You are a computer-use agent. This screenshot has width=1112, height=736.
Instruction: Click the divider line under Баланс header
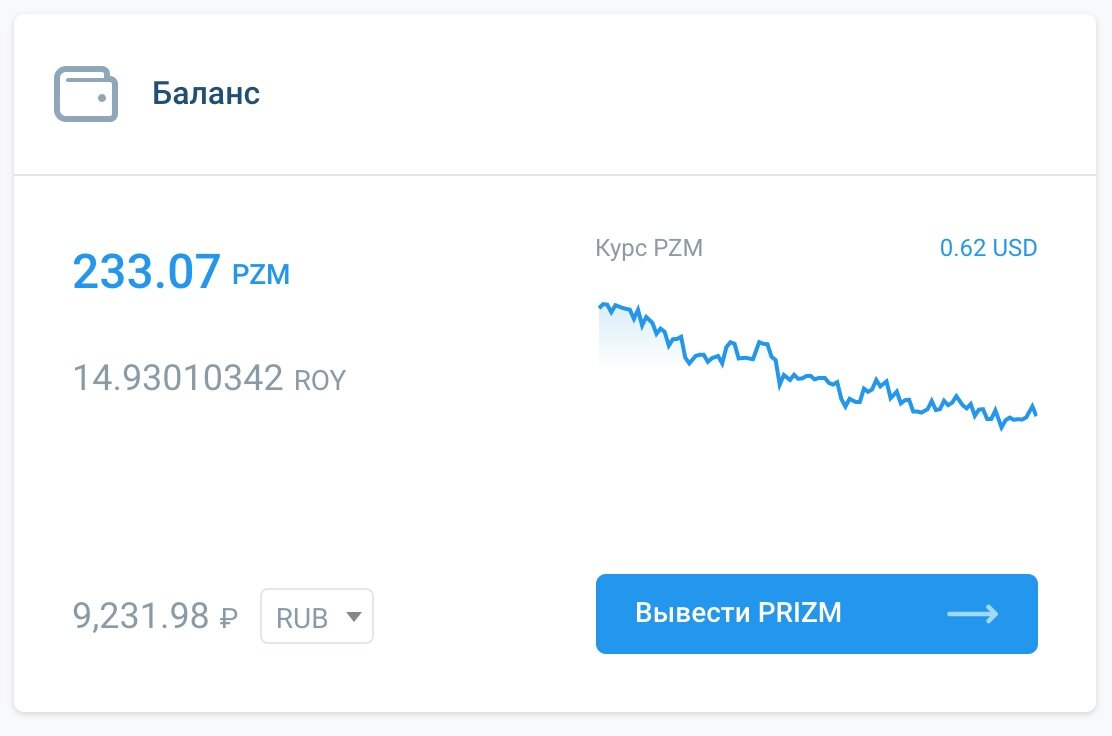556,175
